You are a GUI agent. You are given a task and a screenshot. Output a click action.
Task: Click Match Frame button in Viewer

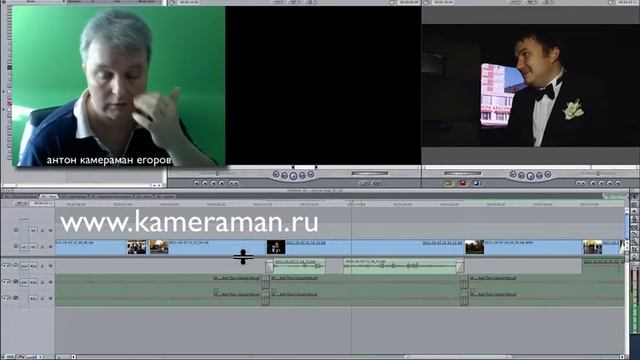click(x=197, y=184)
